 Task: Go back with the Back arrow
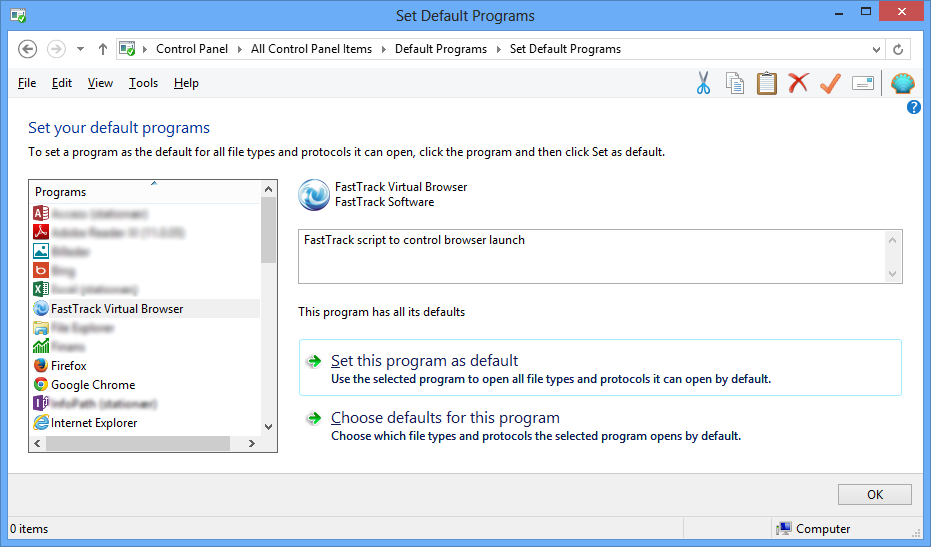(x=27, y=49)
